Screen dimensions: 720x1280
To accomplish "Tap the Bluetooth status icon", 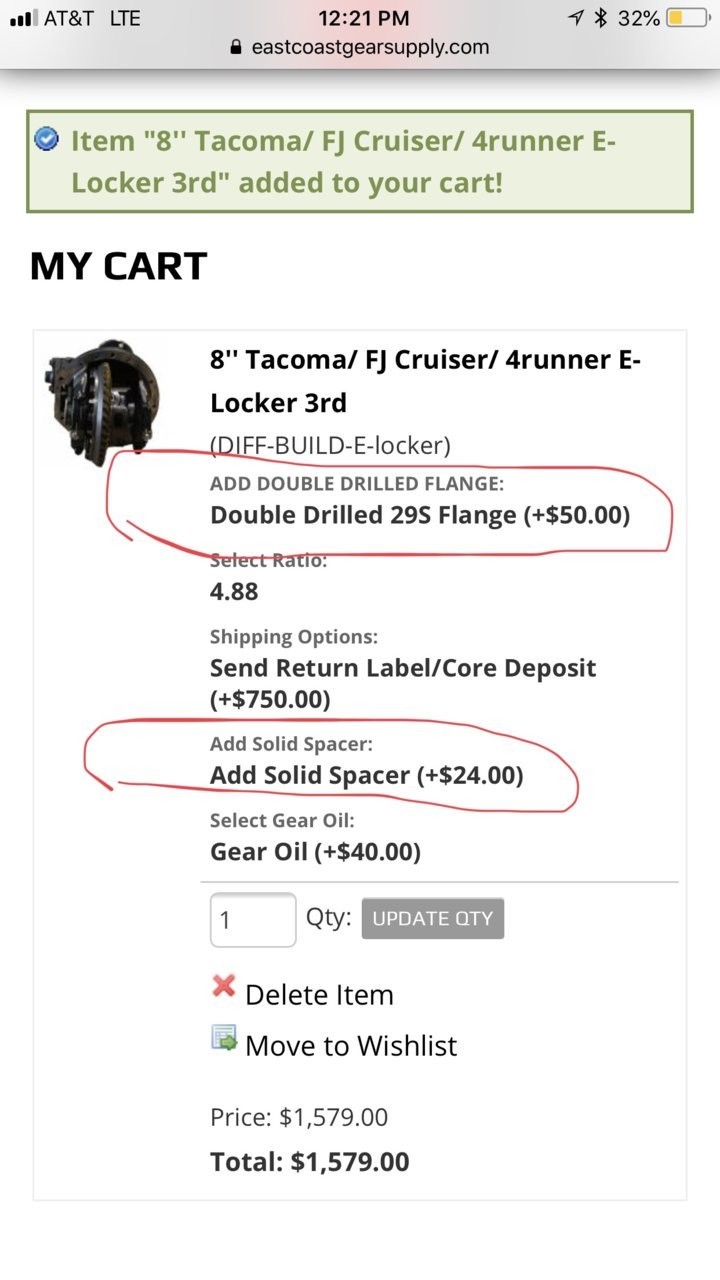I will [x=601, y=18].
